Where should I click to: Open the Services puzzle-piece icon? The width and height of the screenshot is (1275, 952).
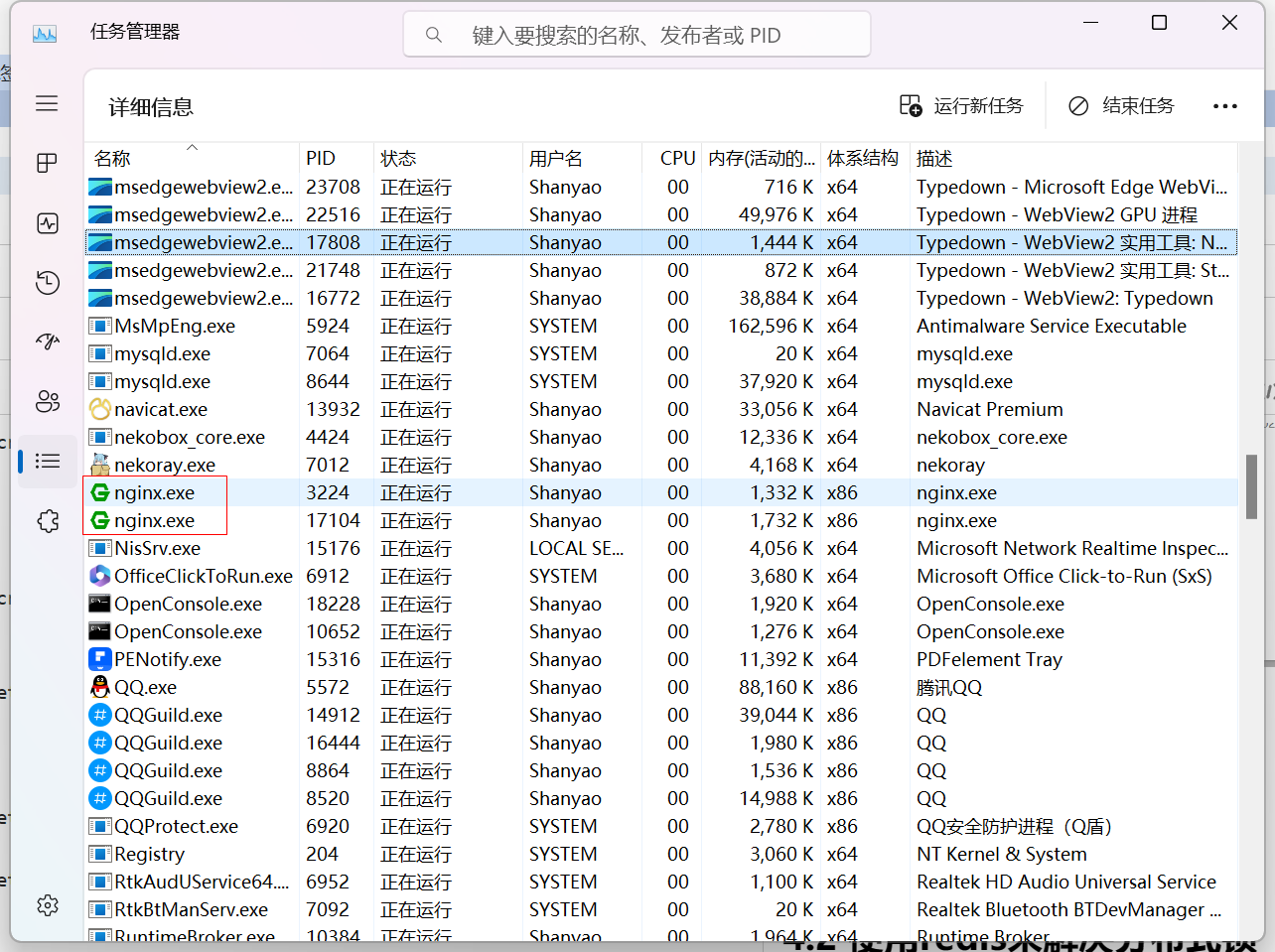click(x=47, y=520)
